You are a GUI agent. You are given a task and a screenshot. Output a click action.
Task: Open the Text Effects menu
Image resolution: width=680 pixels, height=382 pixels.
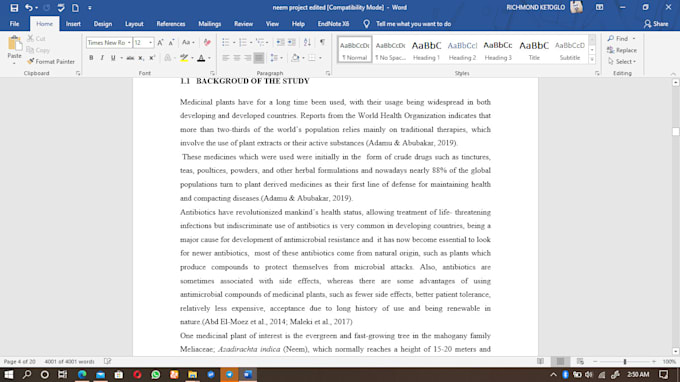click(x=169, y=58)
